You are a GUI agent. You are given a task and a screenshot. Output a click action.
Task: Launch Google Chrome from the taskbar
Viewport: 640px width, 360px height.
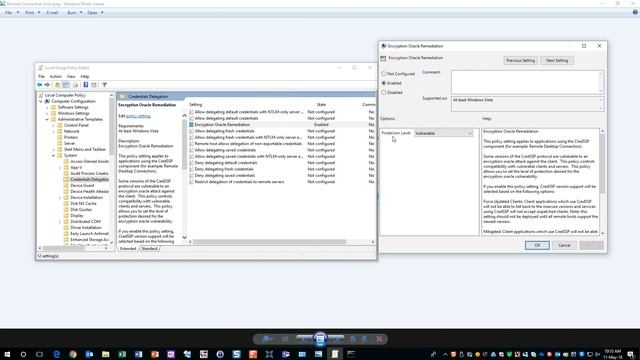[73, 354]
